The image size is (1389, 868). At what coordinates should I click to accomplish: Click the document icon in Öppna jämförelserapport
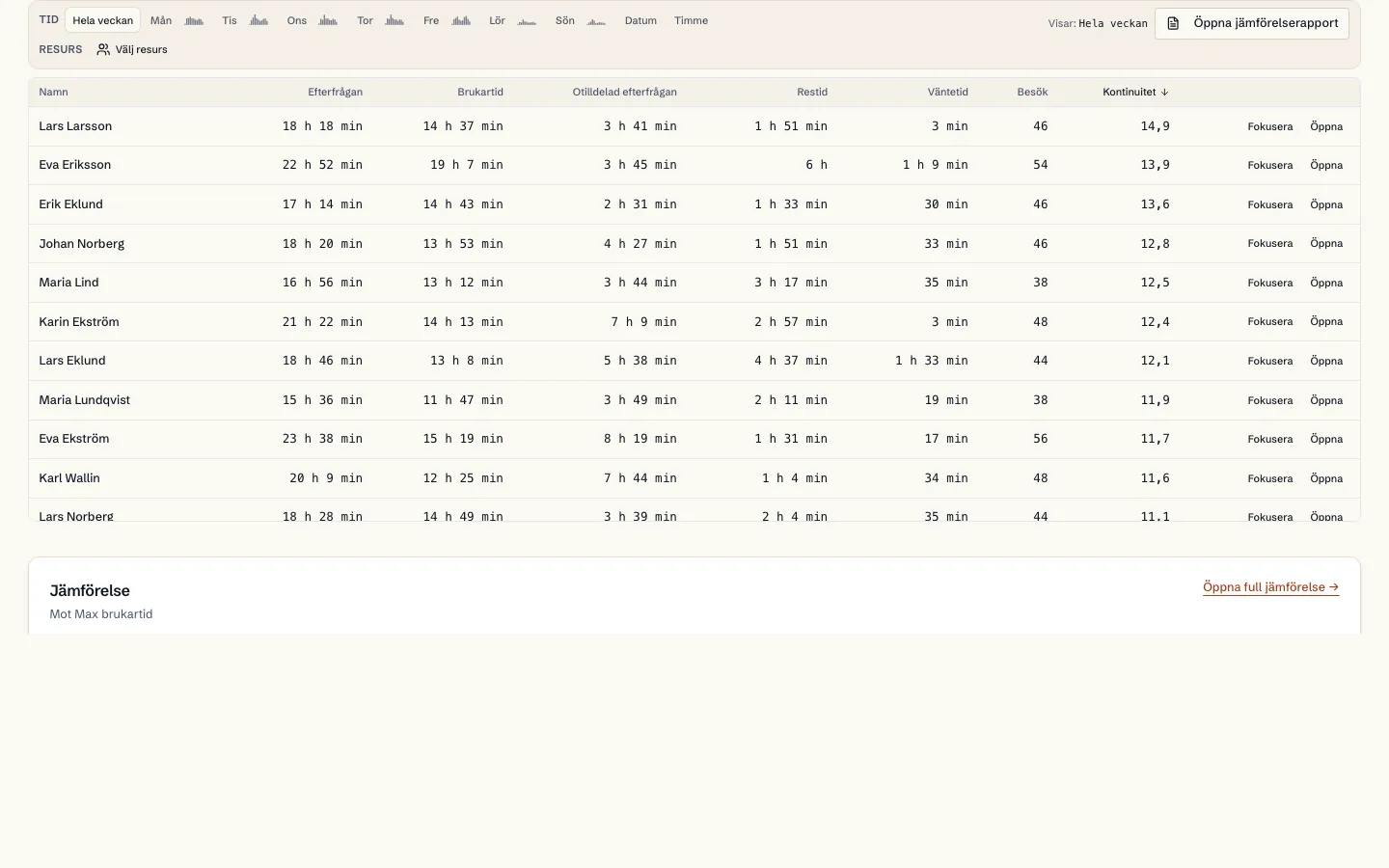(1173, 23)
